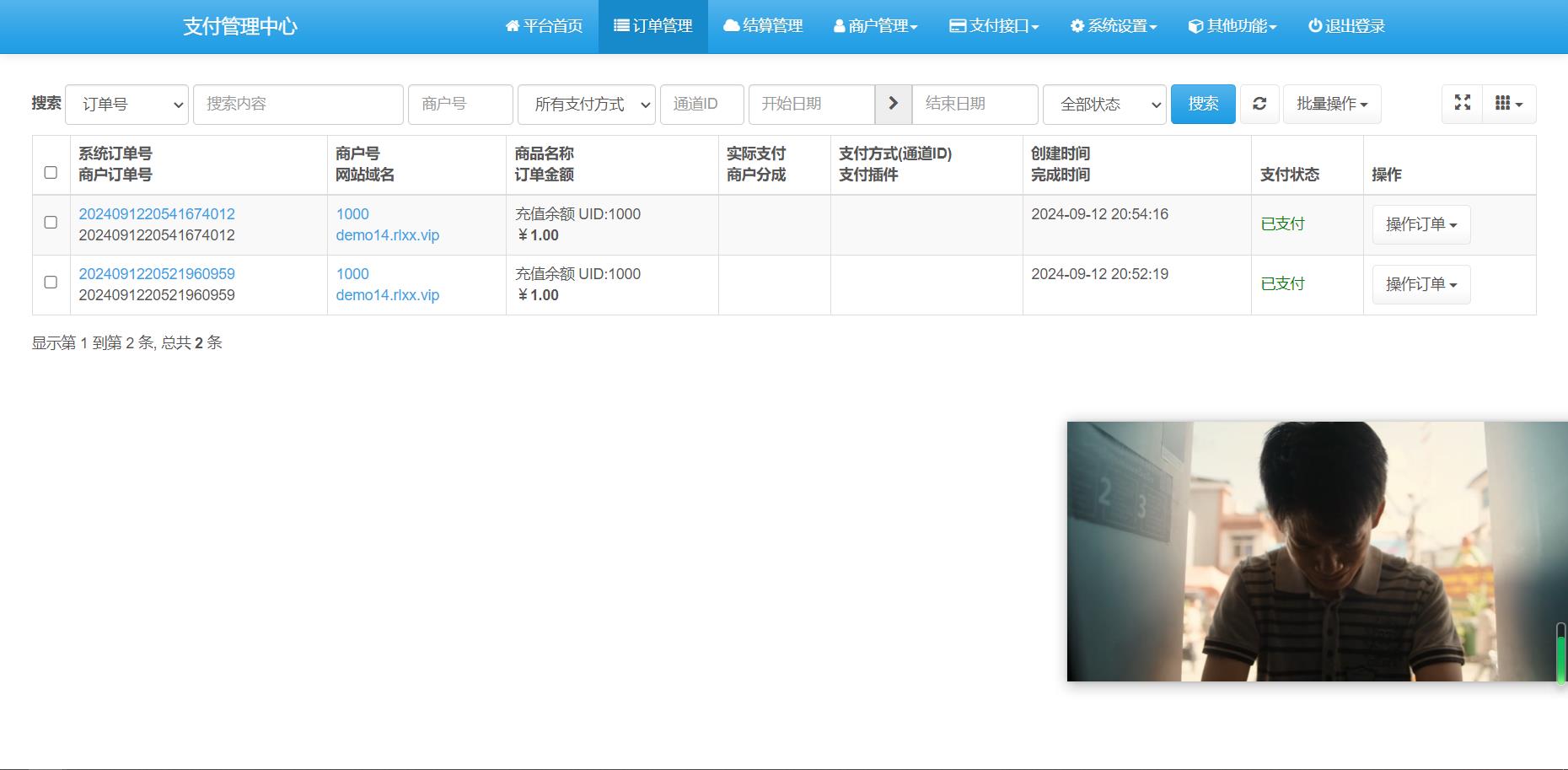Click the floating video thumbnail

(x=1317, y=552)
